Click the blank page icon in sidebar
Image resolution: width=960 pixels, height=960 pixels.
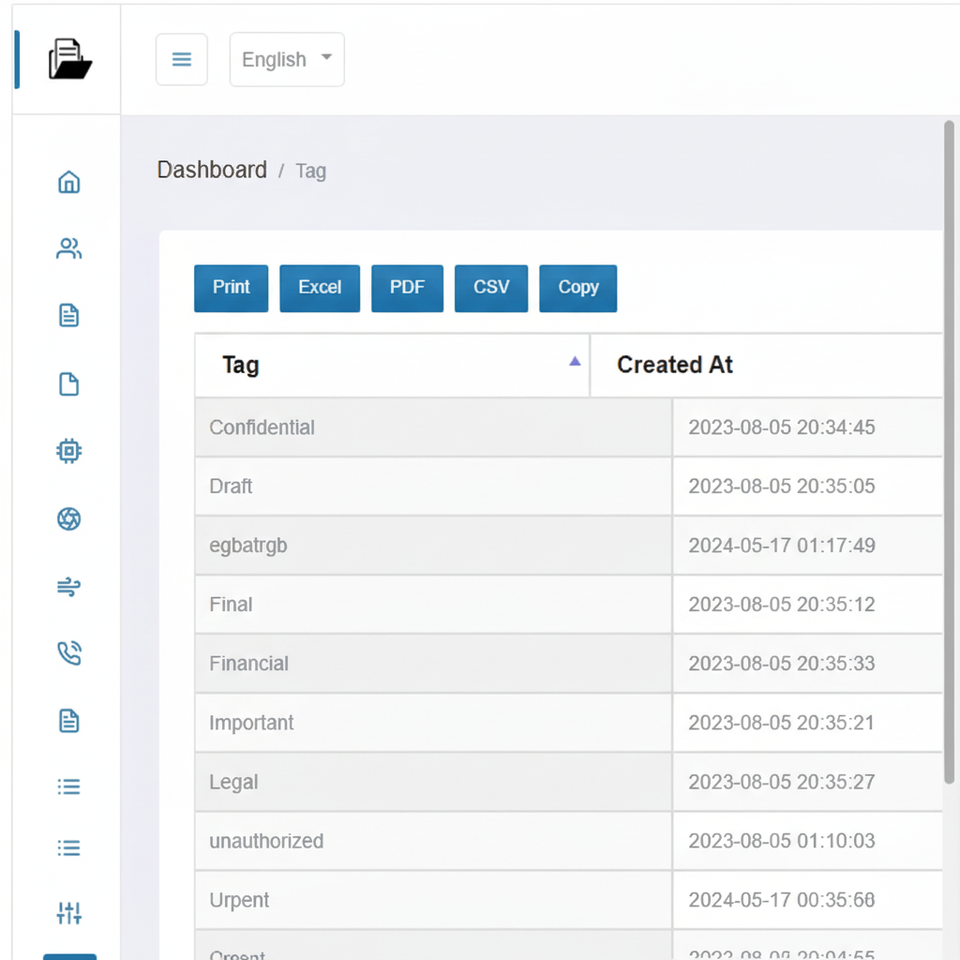coord(69,384)
